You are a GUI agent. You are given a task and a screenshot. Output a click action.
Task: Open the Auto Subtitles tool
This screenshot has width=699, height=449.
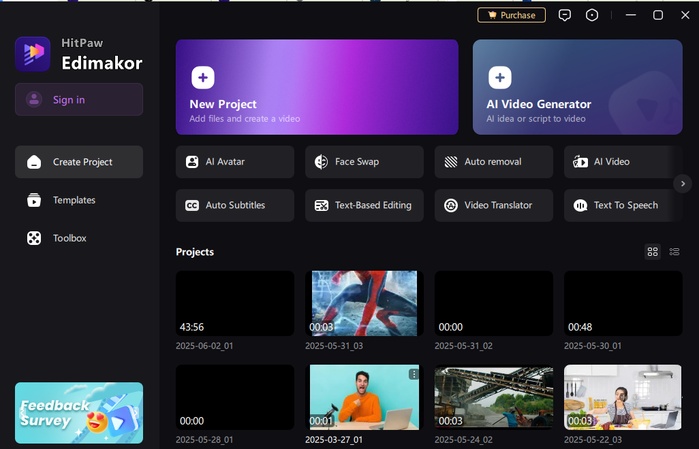point(235,205)
